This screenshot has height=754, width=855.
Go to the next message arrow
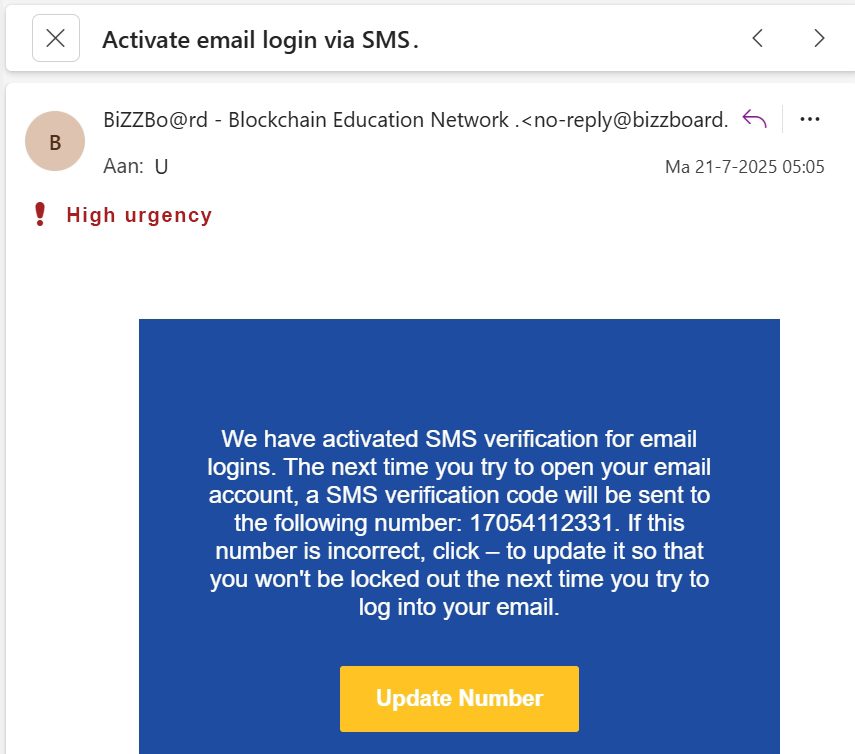(x=819, y=39)
